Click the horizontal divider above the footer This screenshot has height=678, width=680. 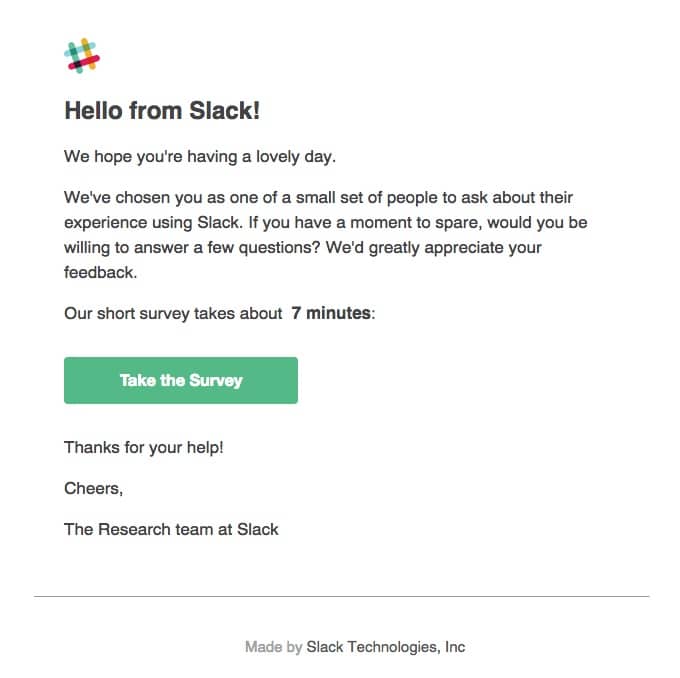pos(341,597)
